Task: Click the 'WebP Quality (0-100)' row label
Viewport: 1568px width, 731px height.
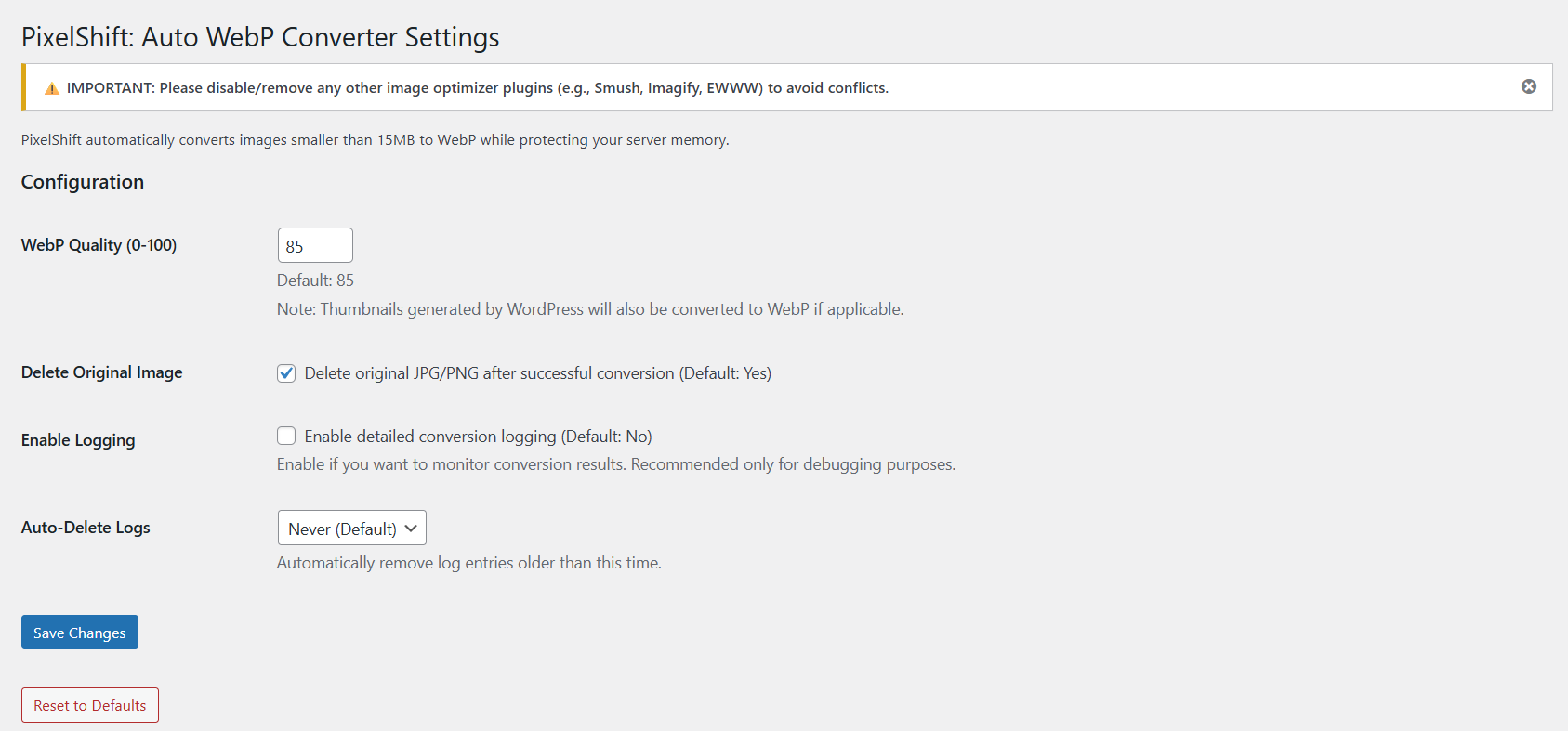Action: [x=99, y=245]
